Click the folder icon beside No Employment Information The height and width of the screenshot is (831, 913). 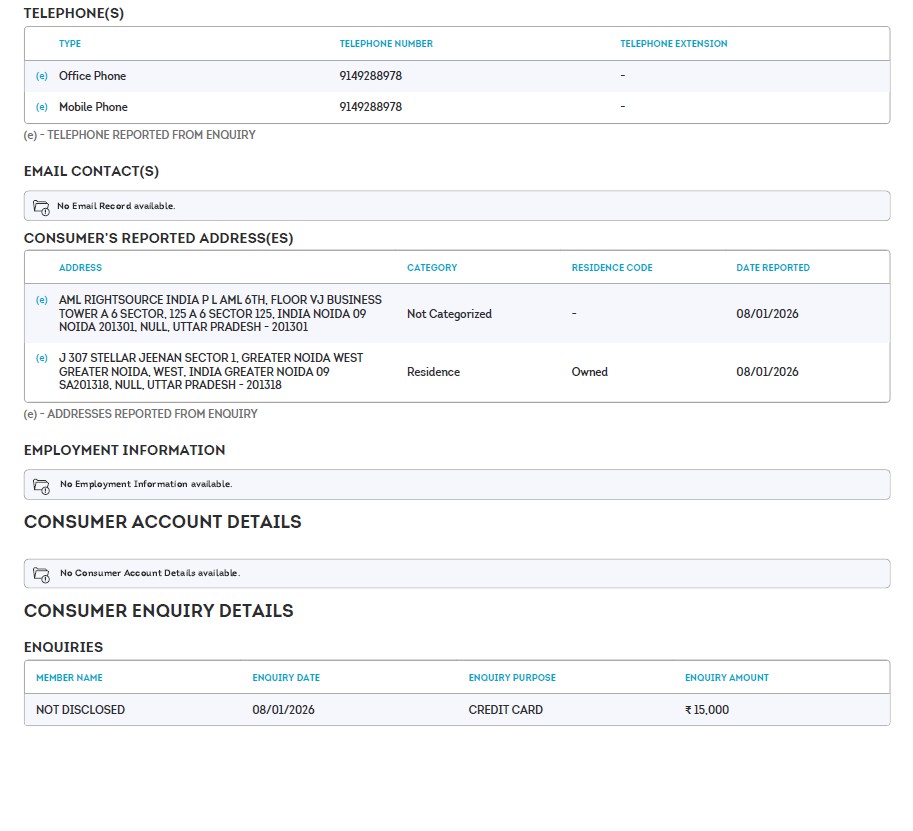tap(41, 485)
